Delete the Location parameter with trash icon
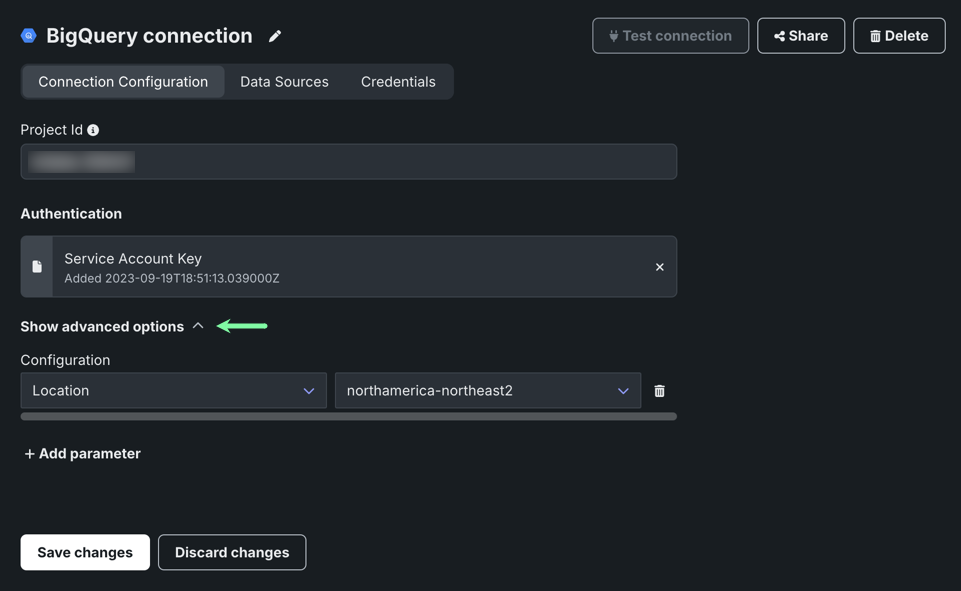 [659, 391]
